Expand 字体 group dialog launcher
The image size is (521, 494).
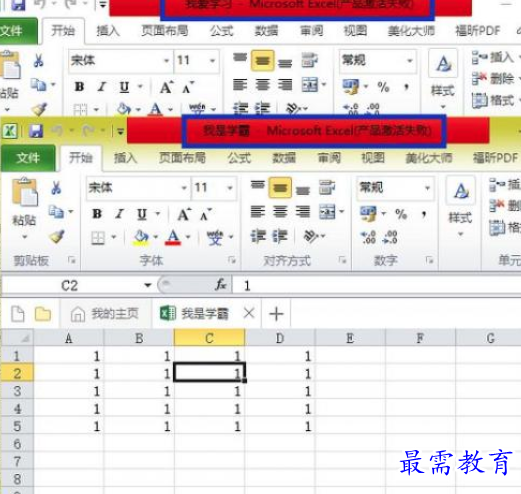(232, 260)
